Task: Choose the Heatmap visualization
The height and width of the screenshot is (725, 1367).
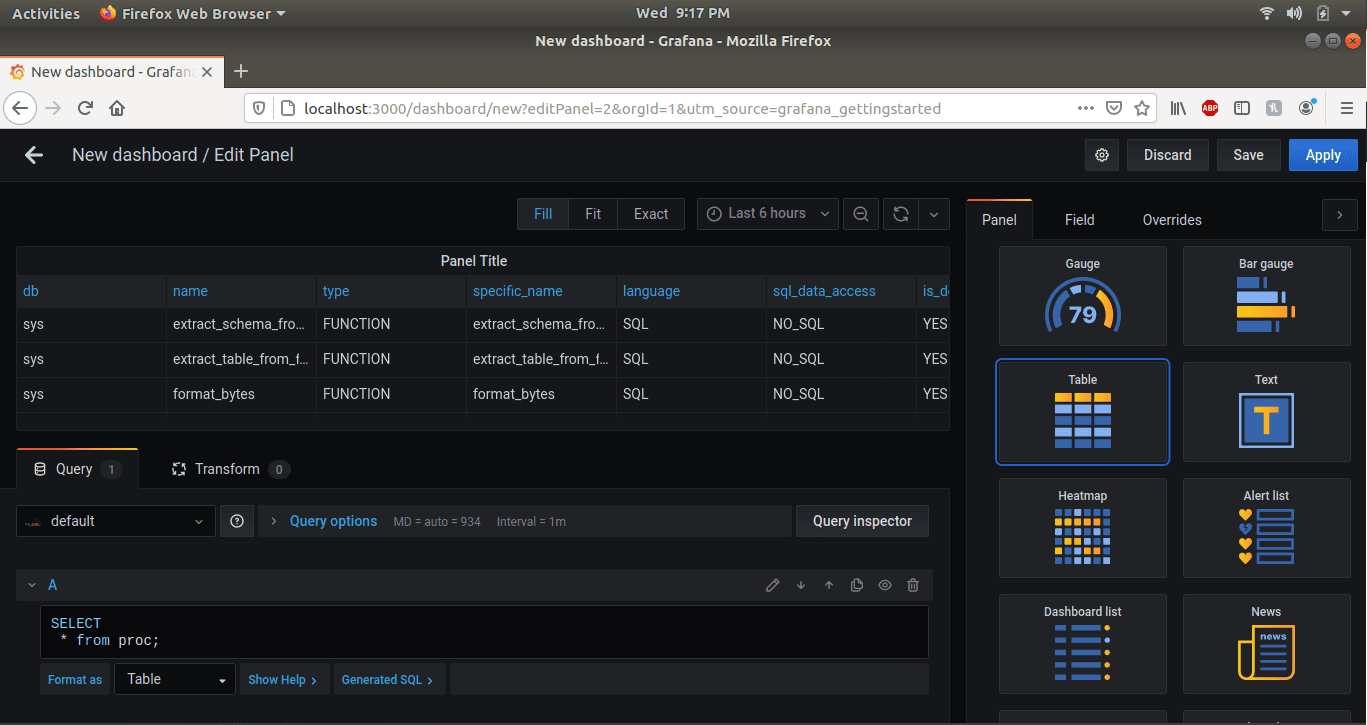Action: [x=1083, y=528]
